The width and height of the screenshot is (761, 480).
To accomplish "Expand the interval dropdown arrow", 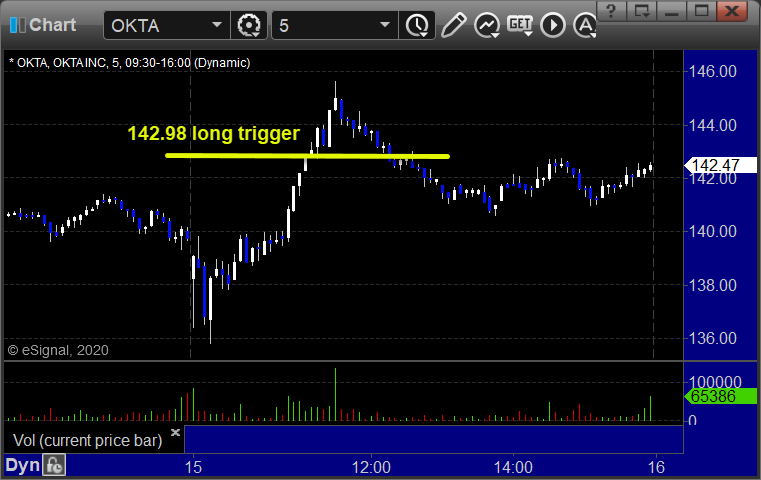I will [x=385, y=25].
